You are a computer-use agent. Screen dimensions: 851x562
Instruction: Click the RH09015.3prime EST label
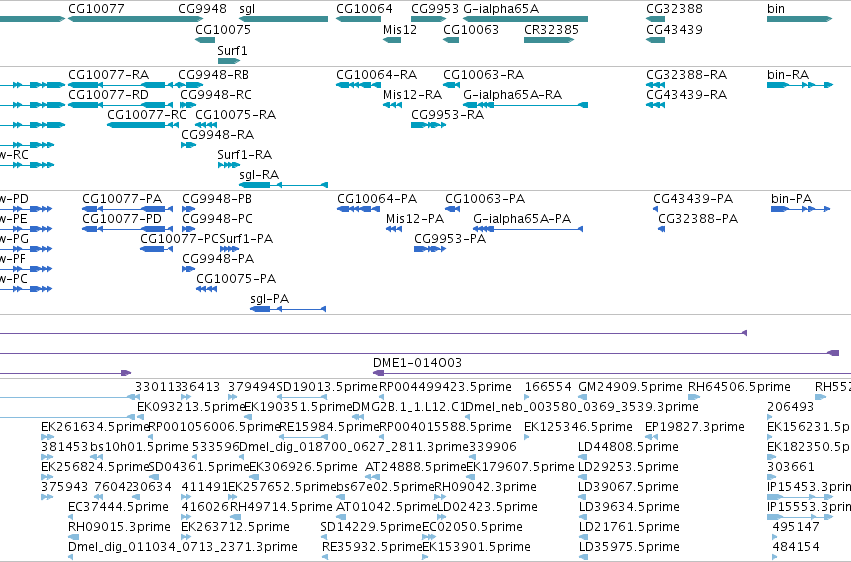tap(119, 527)
